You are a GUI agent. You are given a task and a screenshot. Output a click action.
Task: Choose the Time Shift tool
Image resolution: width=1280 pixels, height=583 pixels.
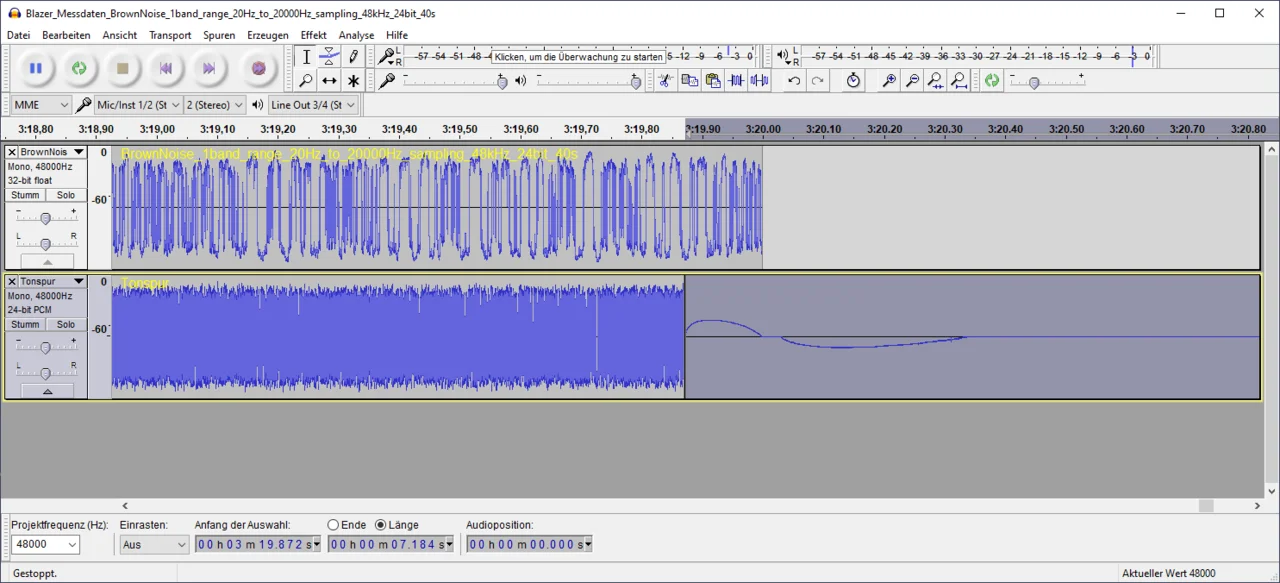tap(329, 81)
